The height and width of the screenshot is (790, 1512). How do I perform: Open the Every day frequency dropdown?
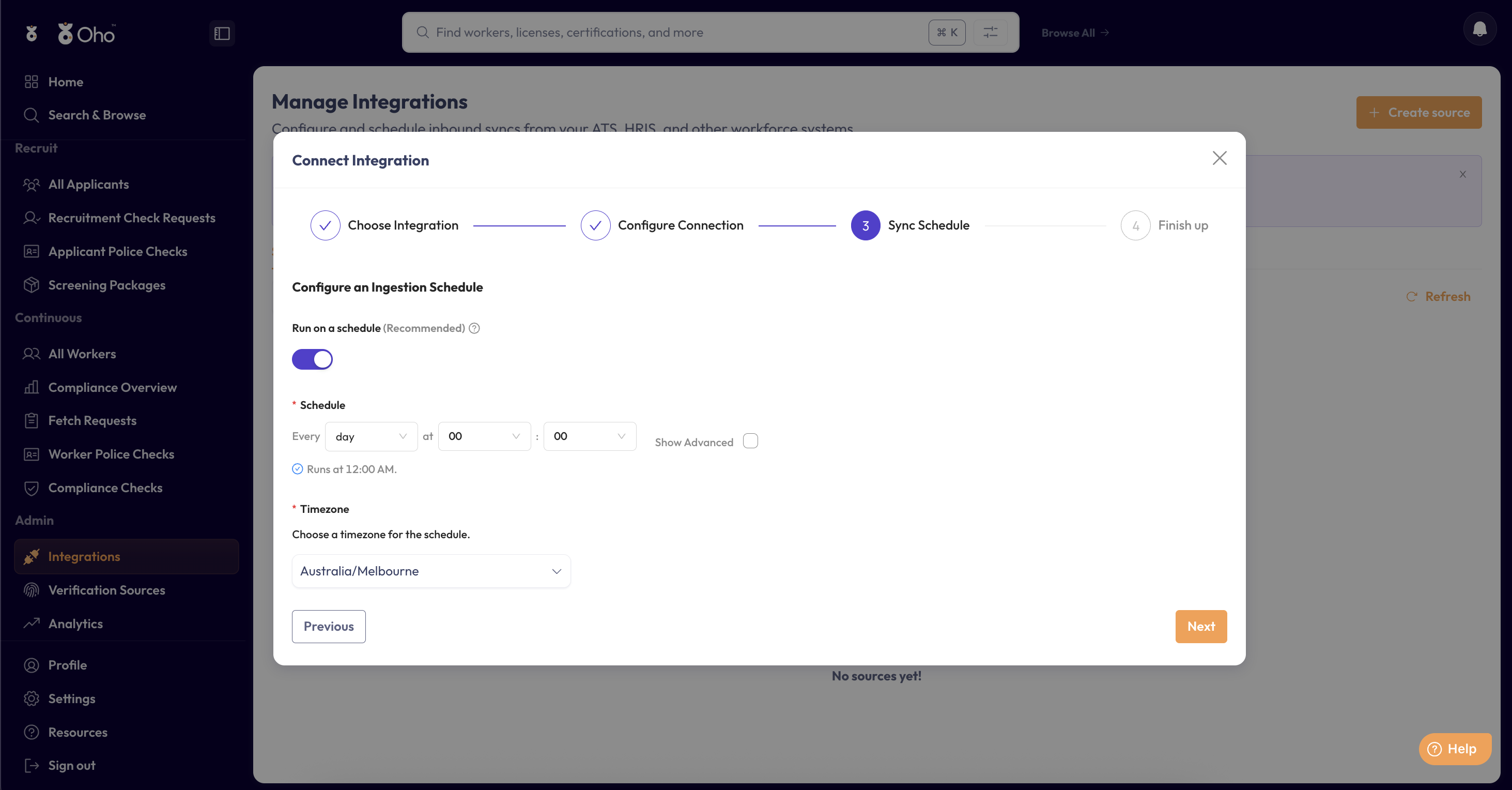coord(371,436)
